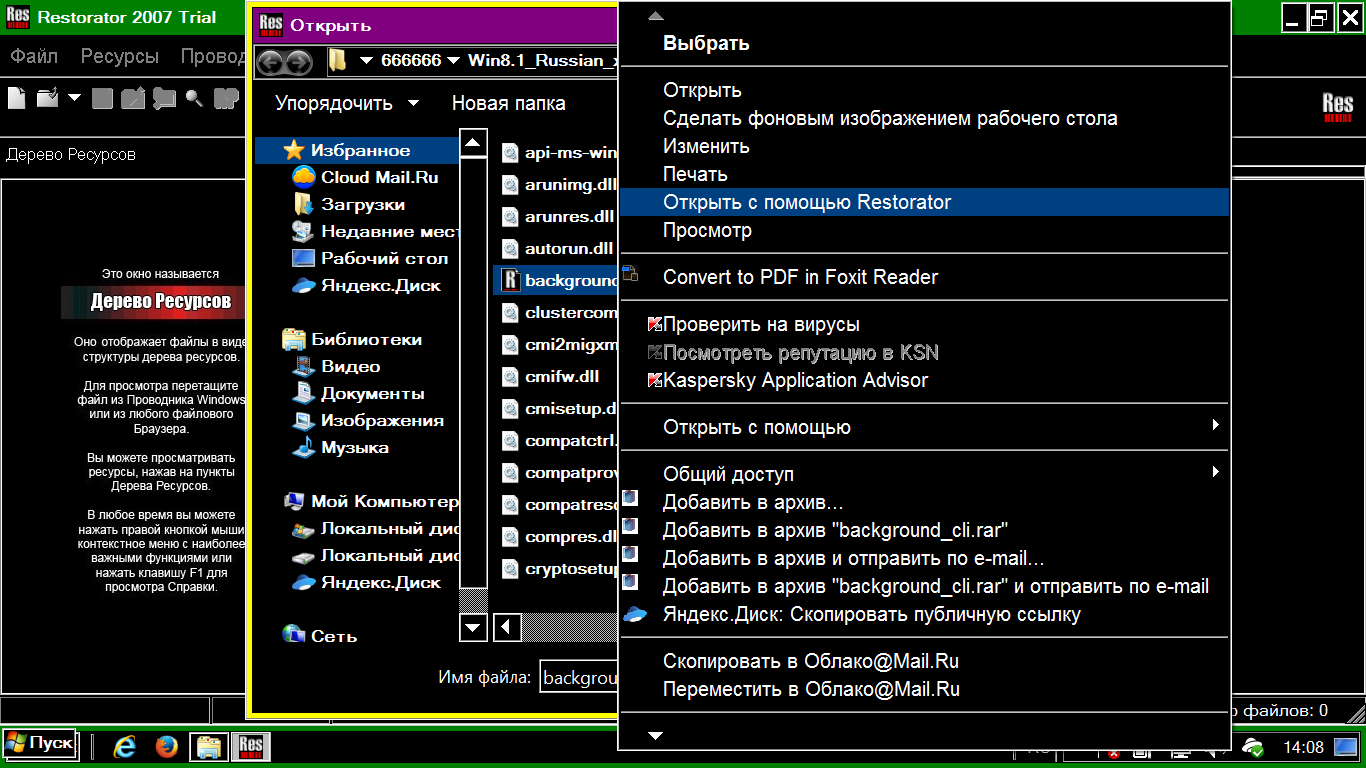Click the Новая папка button
Viewport: 1366px width, 768px height.
(x=508, y=103)
